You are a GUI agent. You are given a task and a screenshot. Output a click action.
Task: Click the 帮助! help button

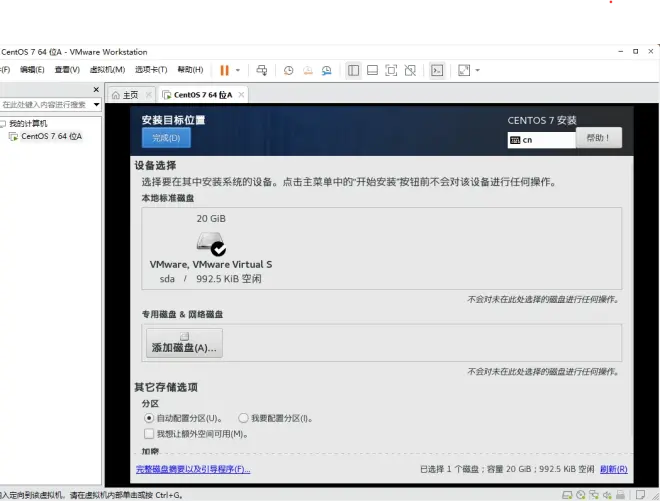(x=598, y=138)
